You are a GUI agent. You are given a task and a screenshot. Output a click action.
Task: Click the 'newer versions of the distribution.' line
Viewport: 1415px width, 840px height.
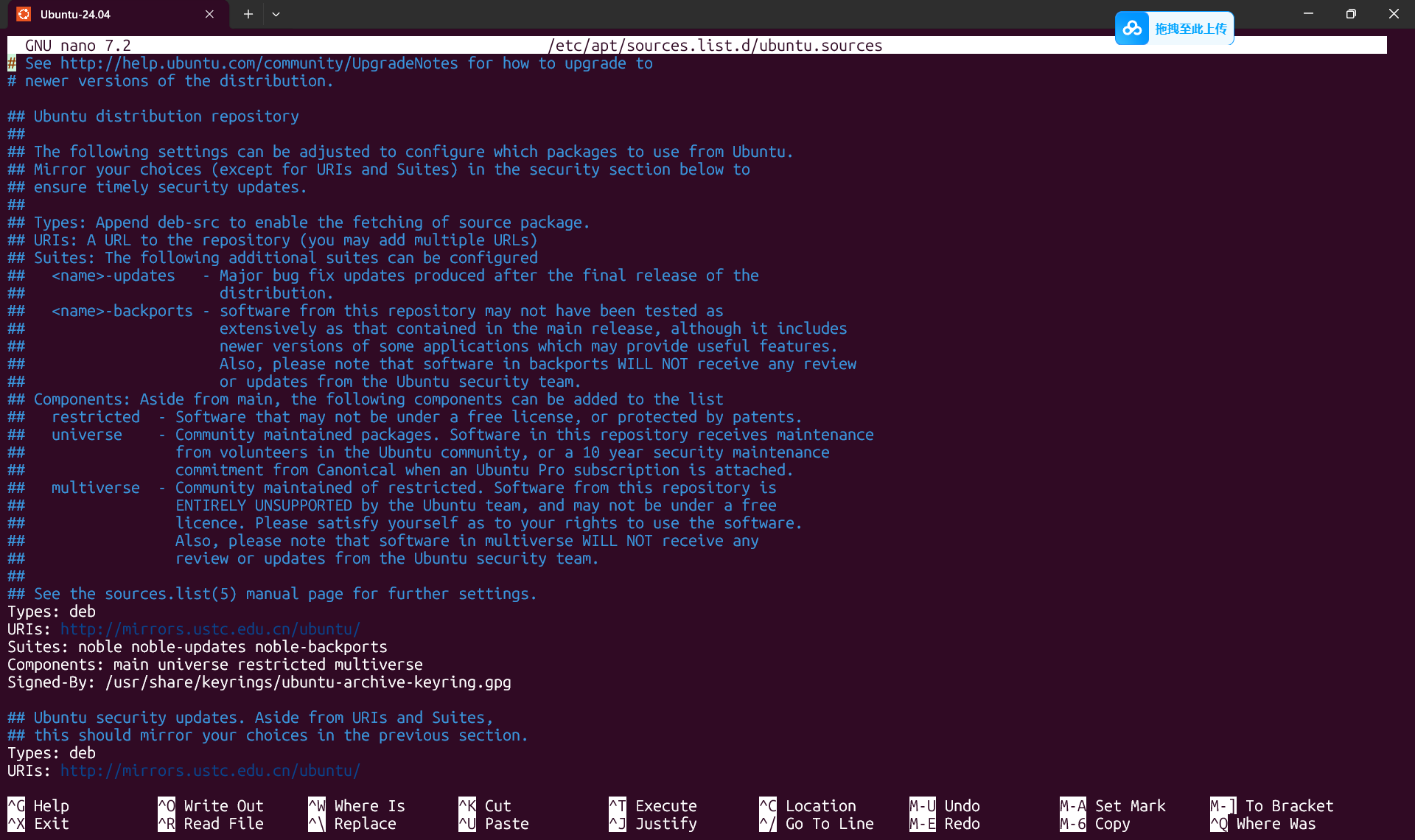[171, 81]
